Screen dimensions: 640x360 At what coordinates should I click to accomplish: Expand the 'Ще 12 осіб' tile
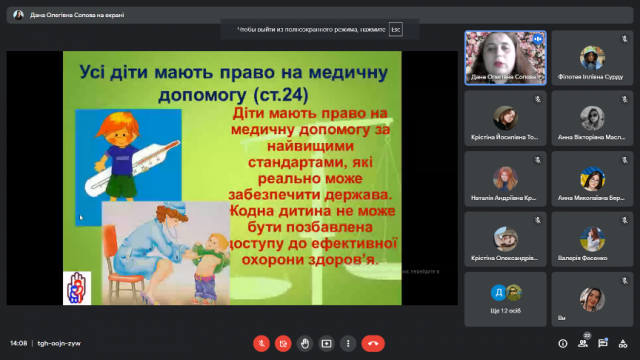[505, 299]
